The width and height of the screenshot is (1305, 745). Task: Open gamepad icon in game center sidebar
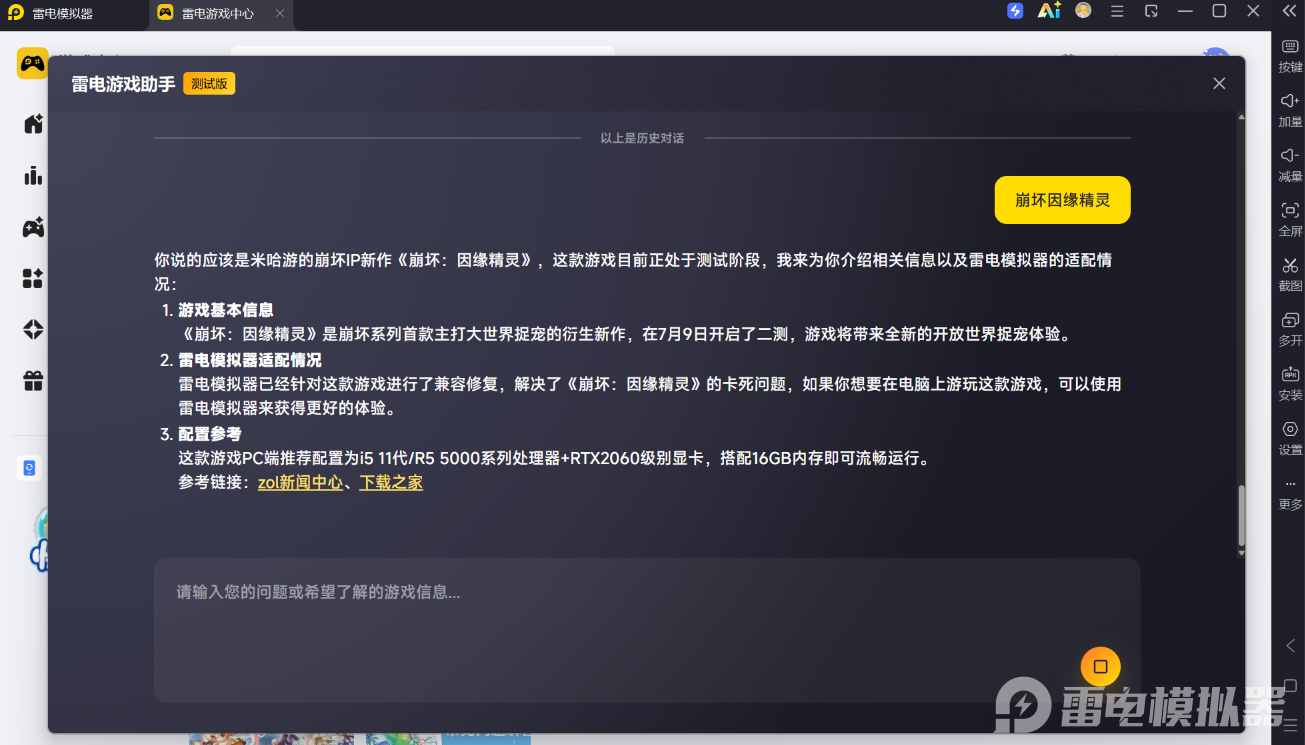point(33,227)
